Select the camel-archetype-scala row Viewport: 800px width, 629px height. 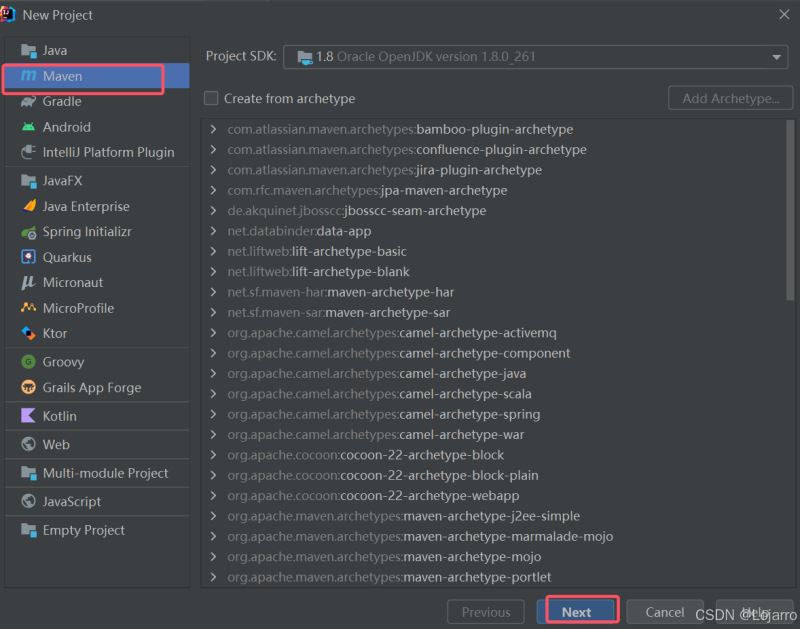point(494,394)
